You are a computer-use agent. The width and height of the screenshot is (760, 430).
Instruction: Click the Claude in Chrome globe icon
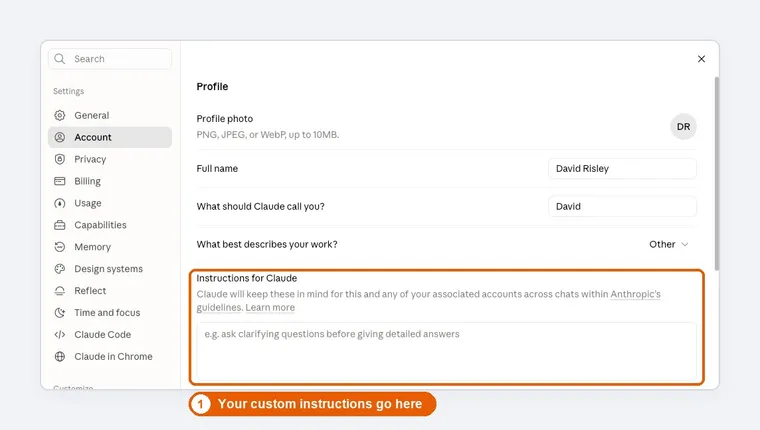60,356
